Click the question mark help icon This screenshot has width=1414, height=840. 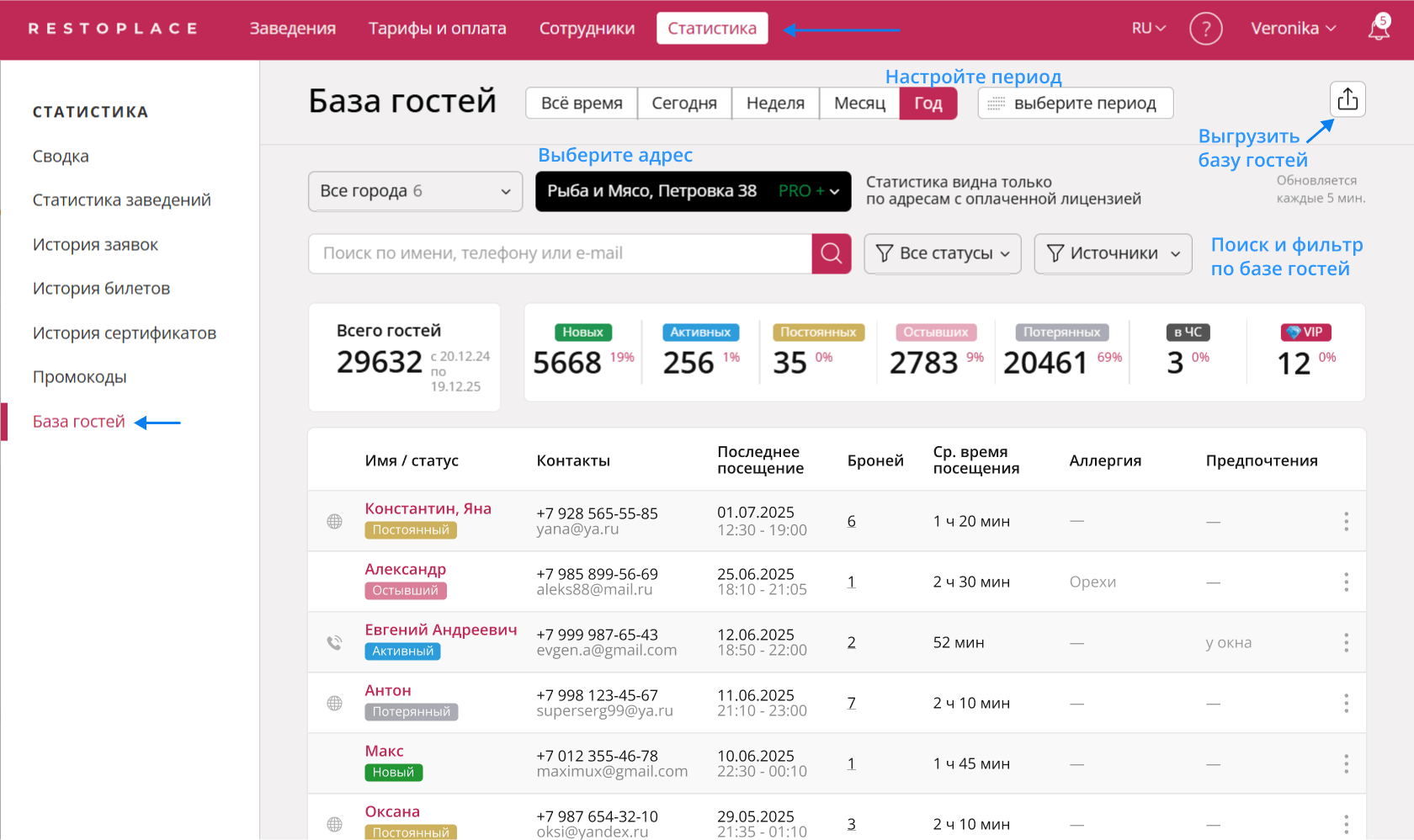pyautogui.click(x=1206, y=29)
